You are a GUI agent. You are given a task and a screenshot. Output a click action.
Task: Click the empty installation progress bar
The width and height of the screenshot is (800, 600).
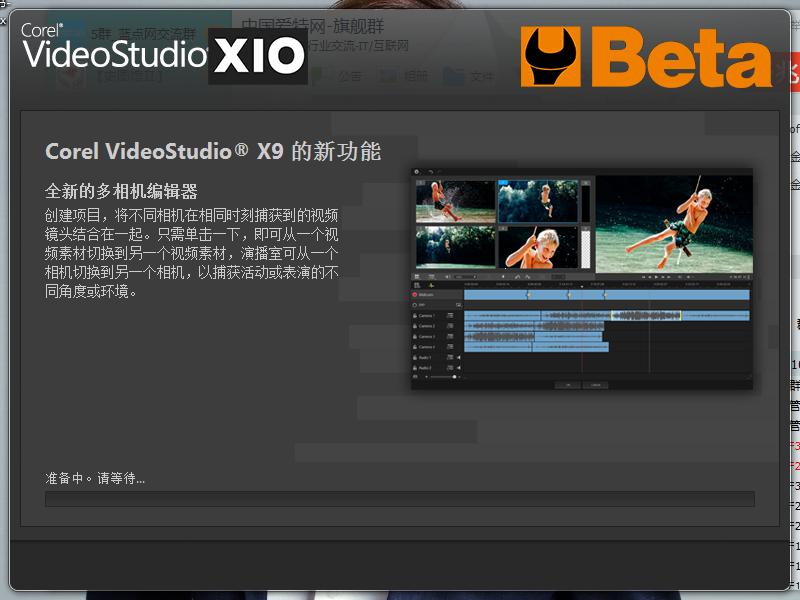pyautogui.click(x=399, y=498)
